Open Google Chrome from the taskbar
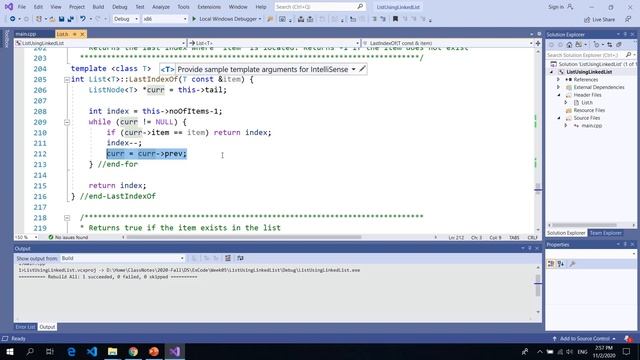 pyautogui.click(x=133, y=351)
